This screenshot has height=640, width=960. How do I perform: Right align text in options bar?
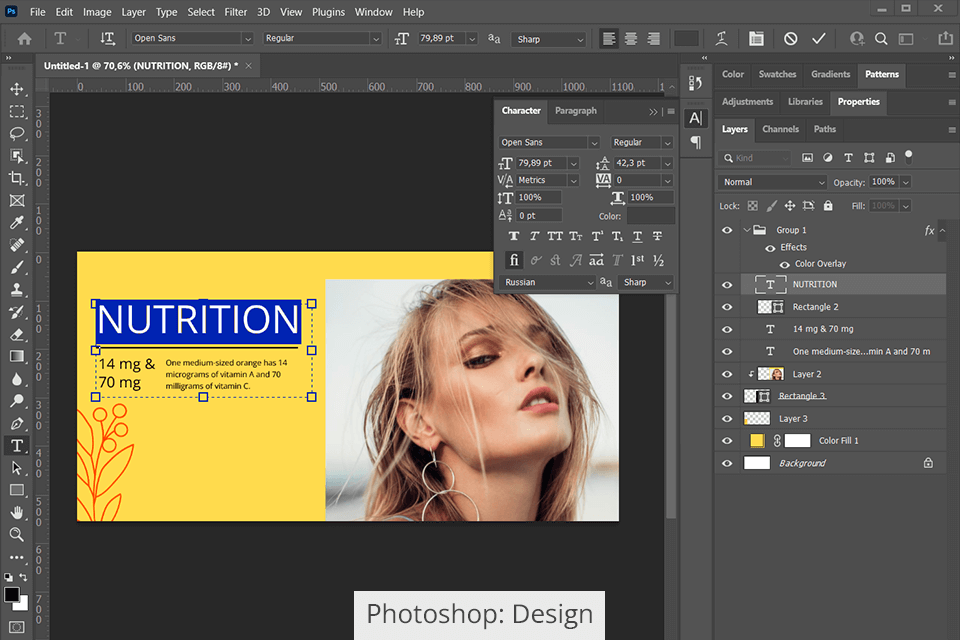[x=653, y=39]
